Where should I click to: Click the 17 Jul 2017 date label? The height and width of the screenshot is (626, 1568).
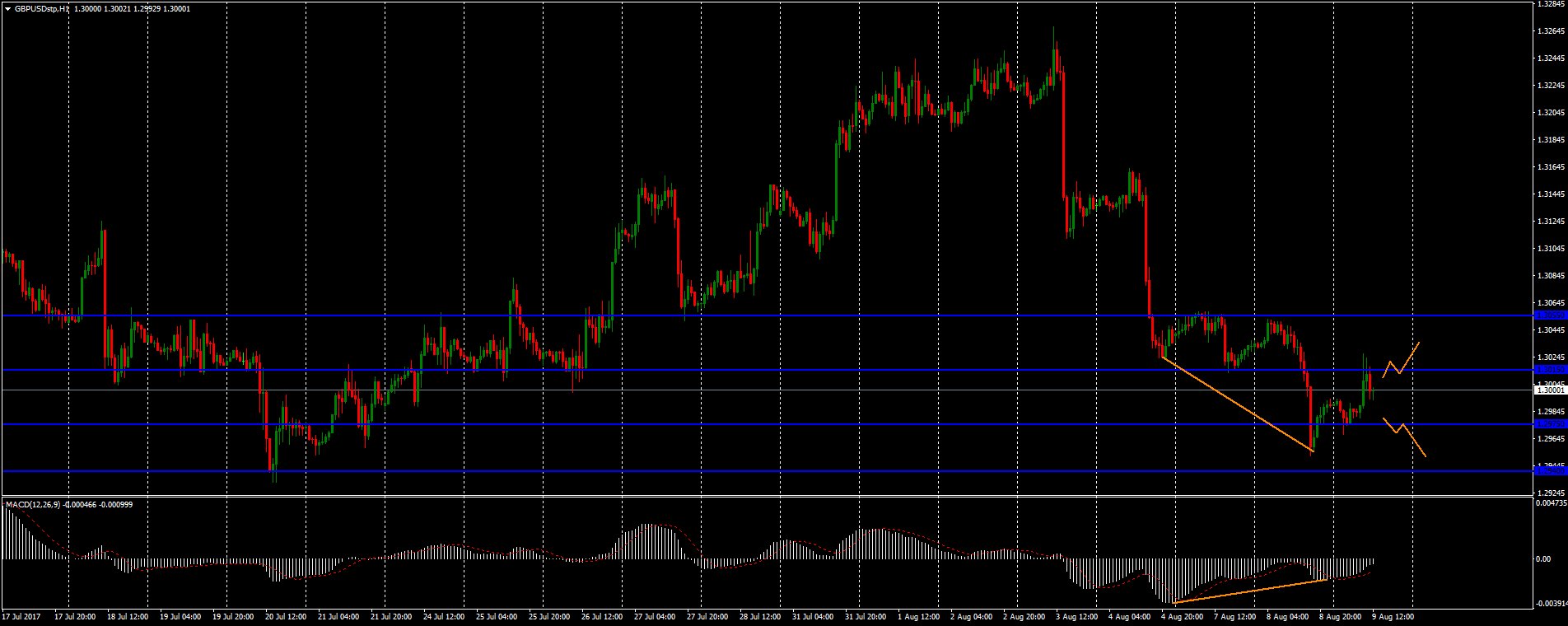[21, 616]
